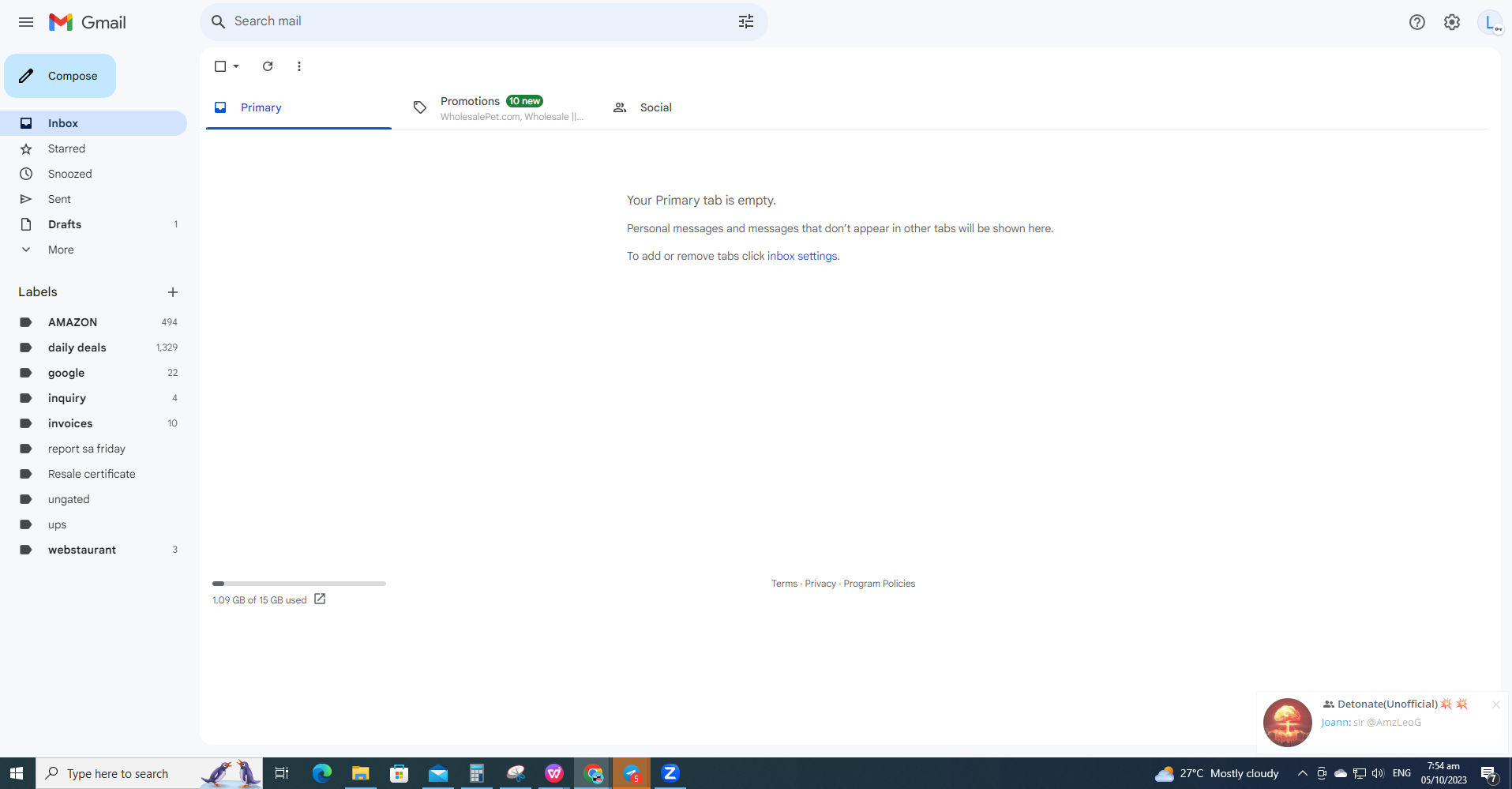1512x789 pixels.
Task: Switch to the Primary tab
Action: click(x=298, y=107)
